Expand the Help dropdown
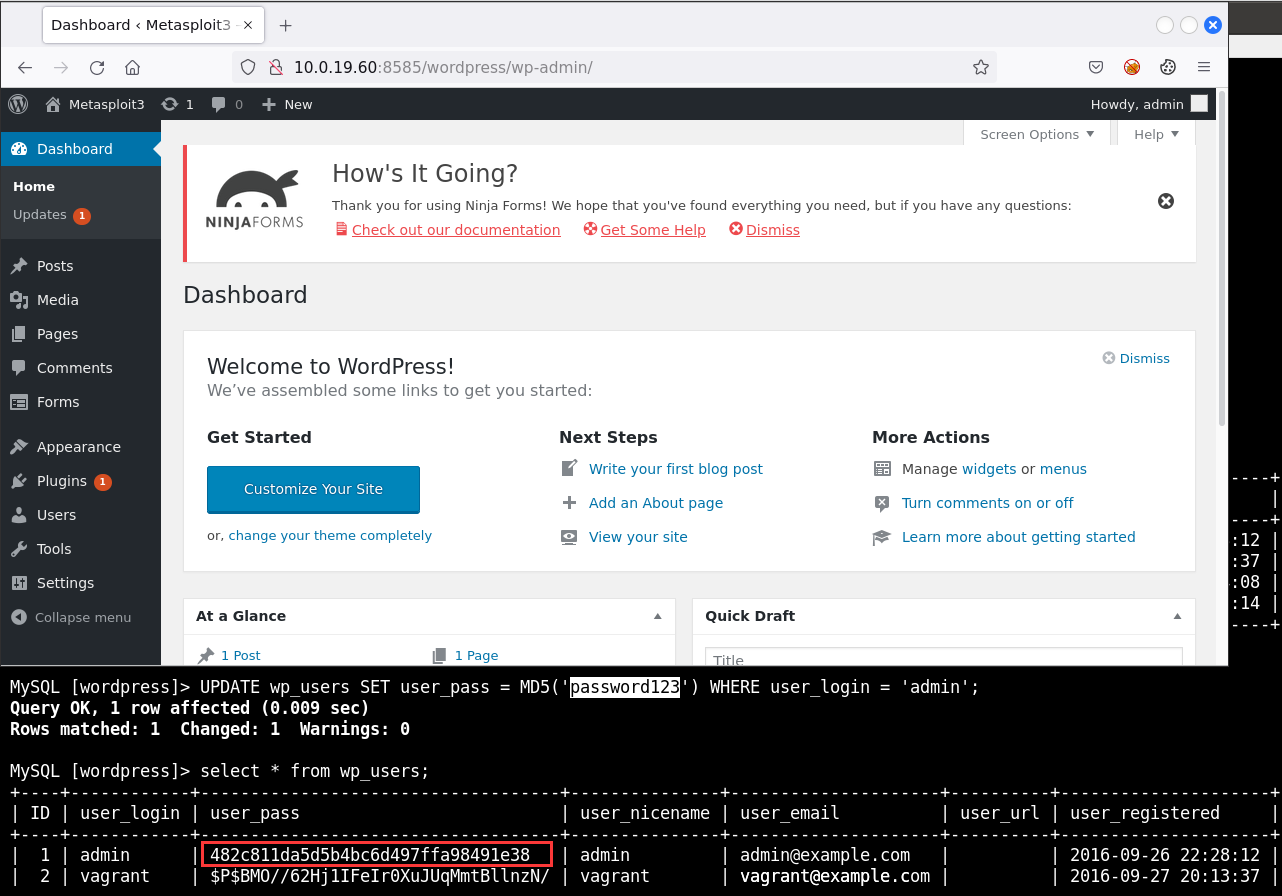This screenshot has height=896, width=1282. click(1156, 134)
